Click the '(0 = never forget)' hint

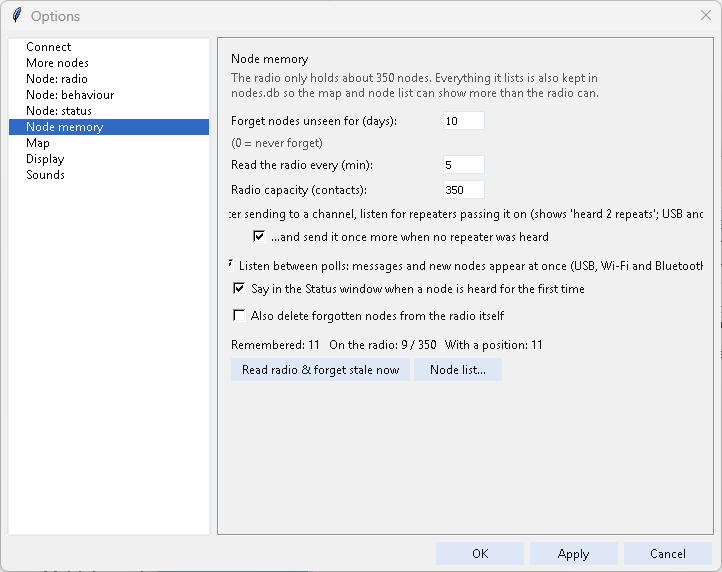point(277,143)
